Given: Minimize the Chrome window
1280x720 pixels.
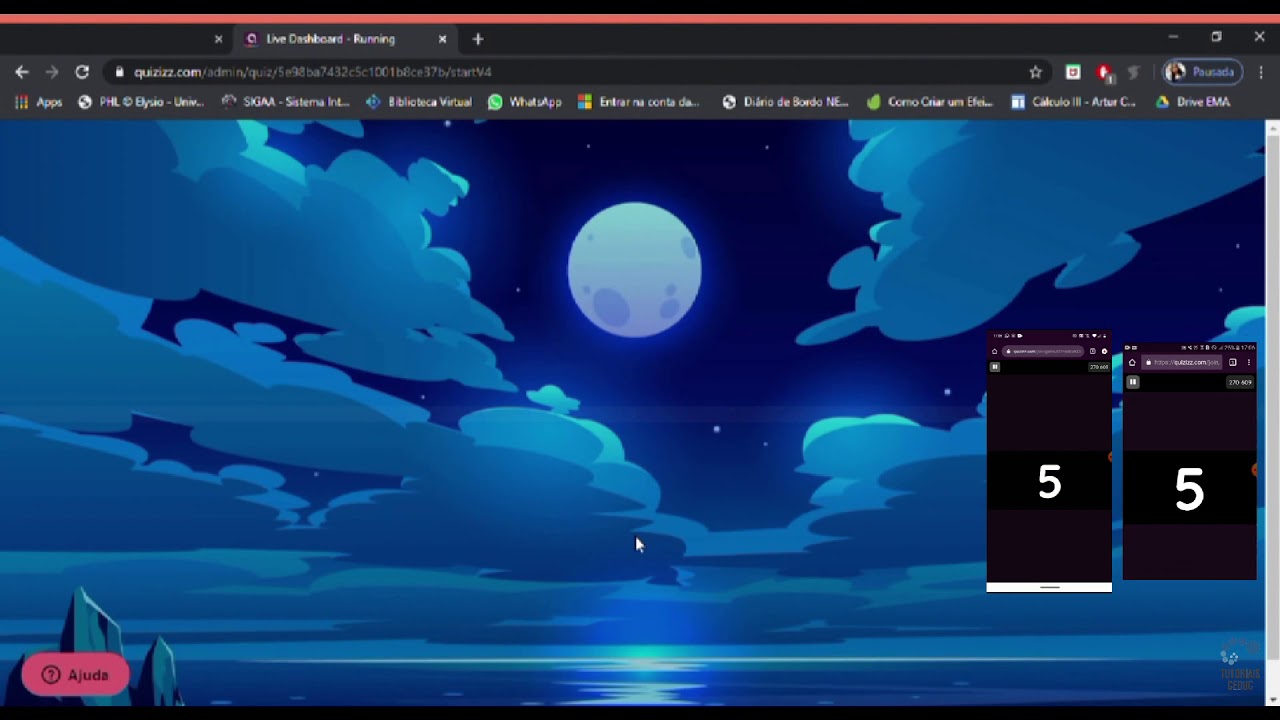Looking at the screenshot, I should pyautogui.click(x=1173, y=37).
